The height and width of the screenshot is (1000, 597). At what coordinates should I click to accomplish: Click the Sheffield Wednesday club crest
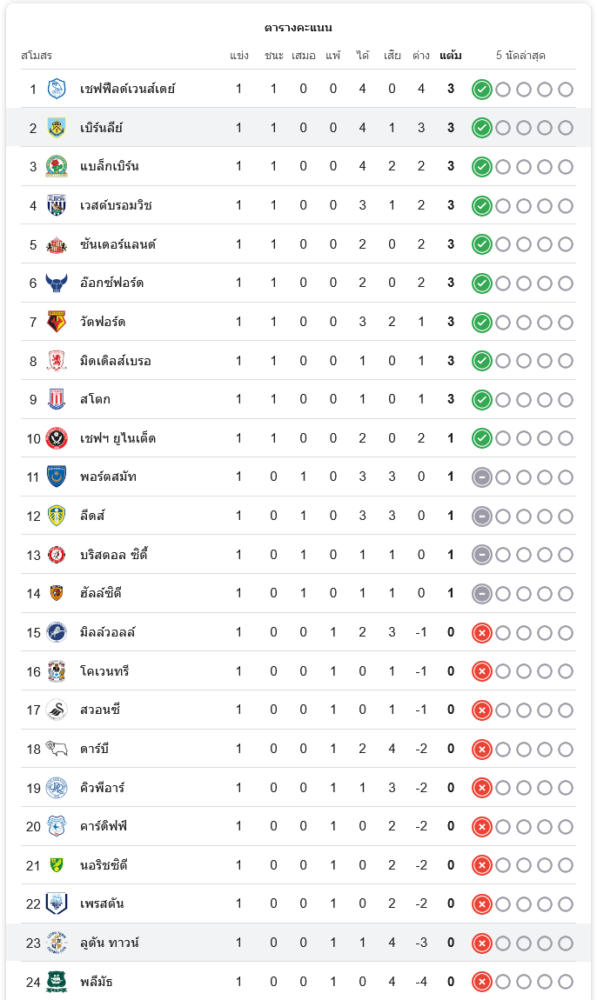click(57, 89)
